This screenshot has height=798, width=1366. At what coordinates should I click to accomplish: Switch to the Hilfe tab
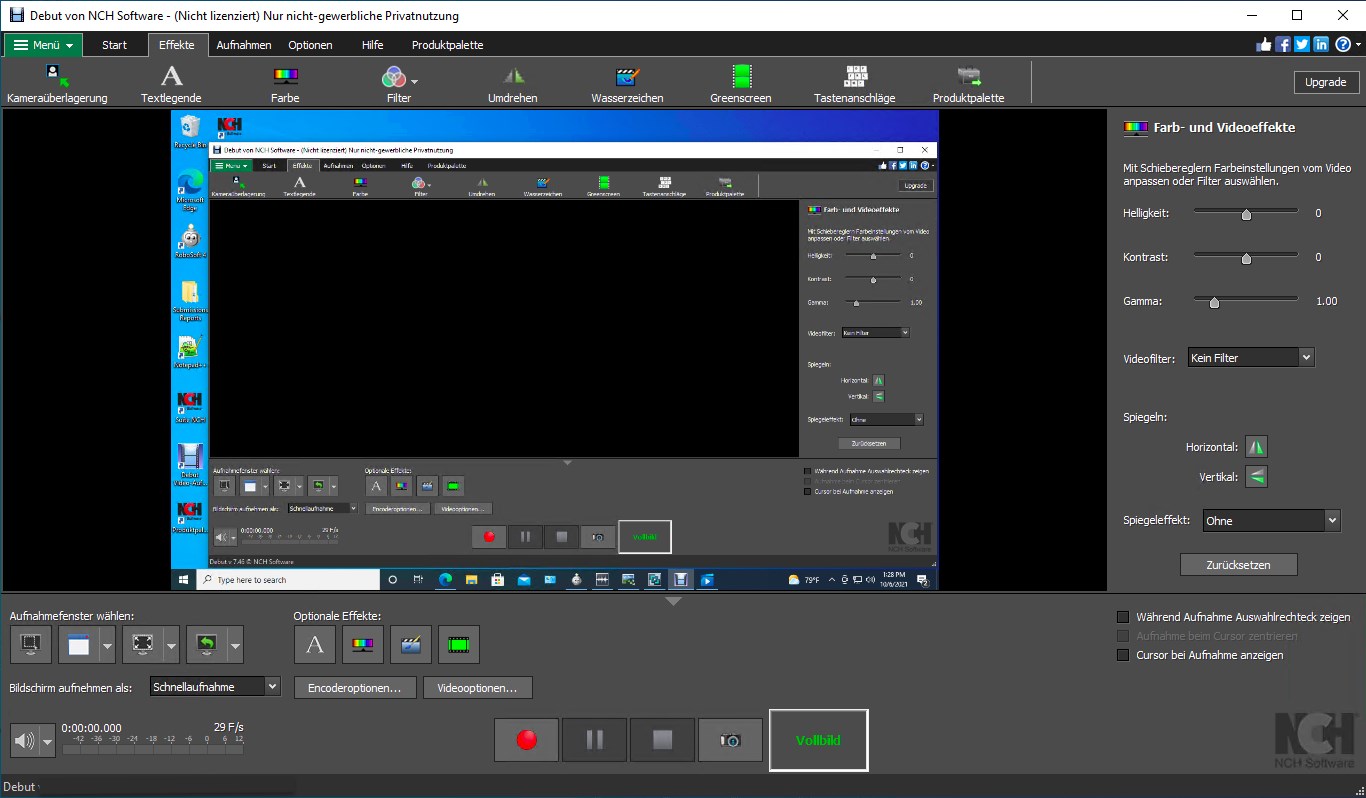click(x=372, y=45)
